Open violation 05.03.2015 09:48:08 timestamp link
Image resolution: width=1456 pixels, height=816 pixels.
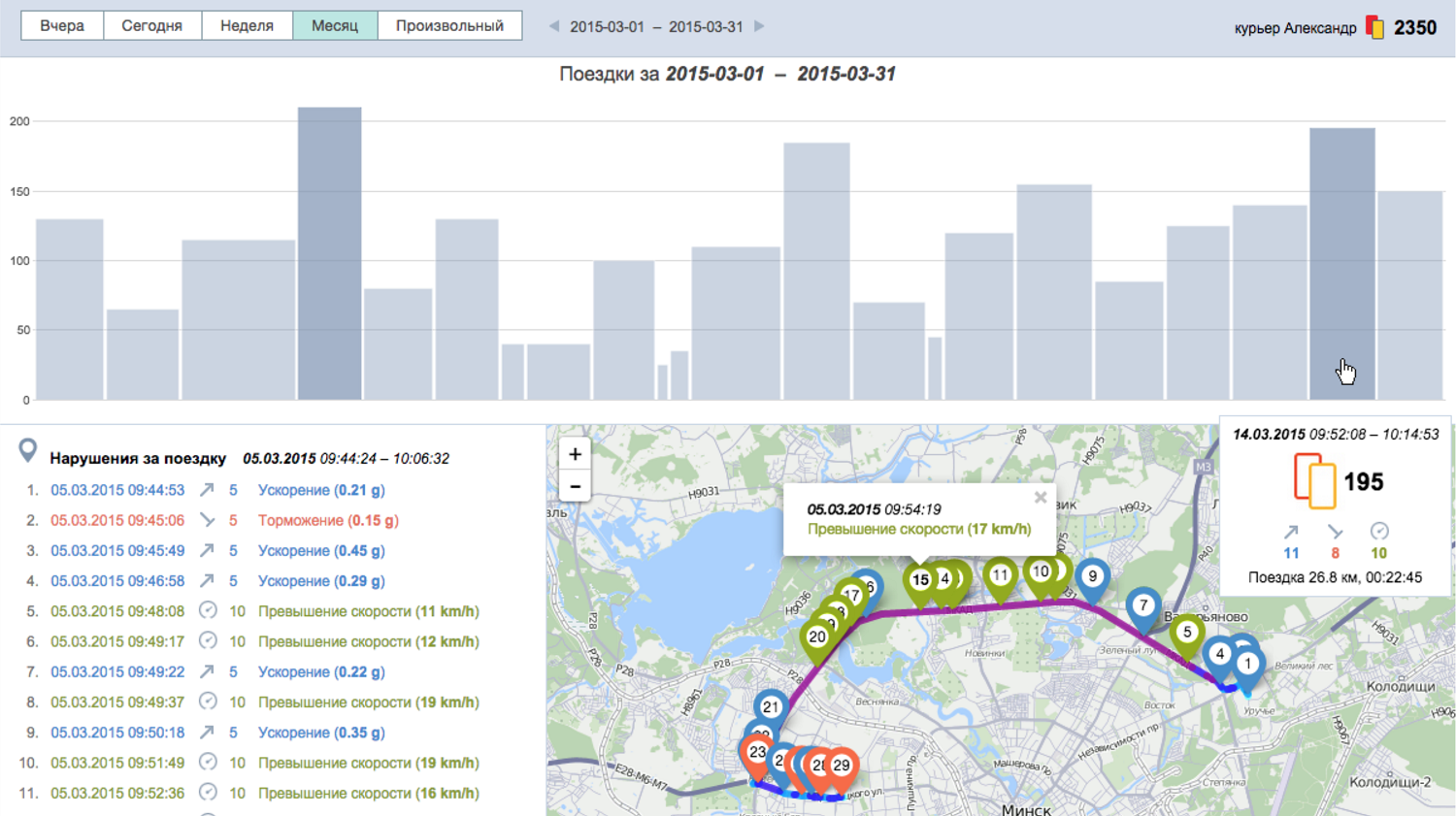coord(117,611)
